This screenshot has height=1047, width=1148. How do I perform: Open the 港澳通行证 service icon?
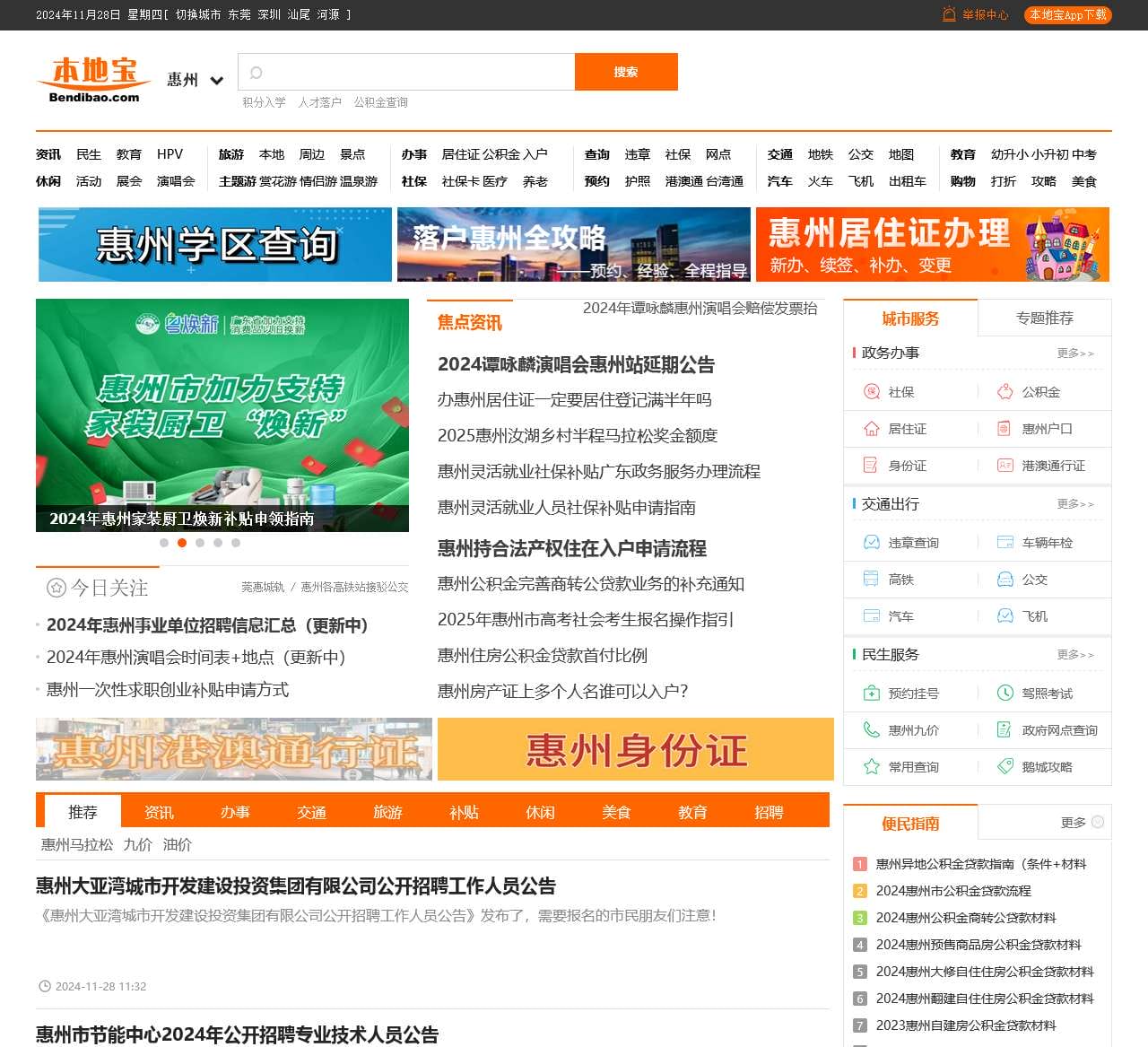pyautogui.click(x=1004, y=466)
